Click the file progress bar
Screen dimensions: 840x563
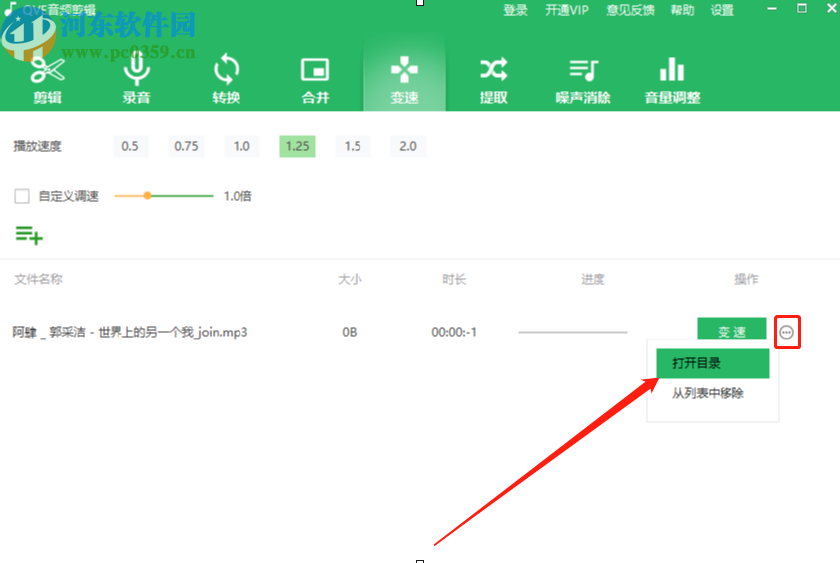point(573,333)
